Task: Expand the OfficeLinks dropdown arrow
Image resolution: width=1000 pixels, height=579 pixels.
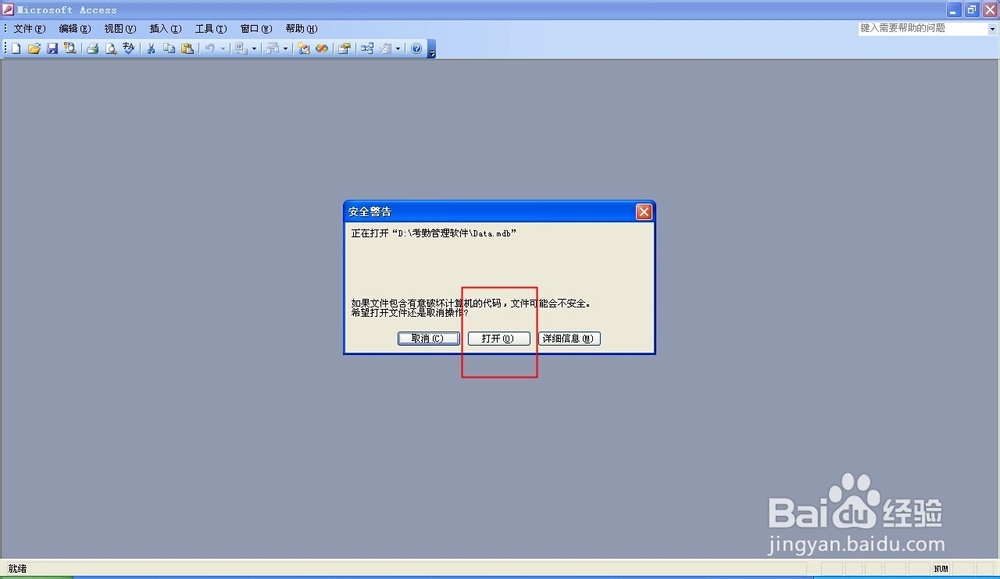Action: click(254, 48)
